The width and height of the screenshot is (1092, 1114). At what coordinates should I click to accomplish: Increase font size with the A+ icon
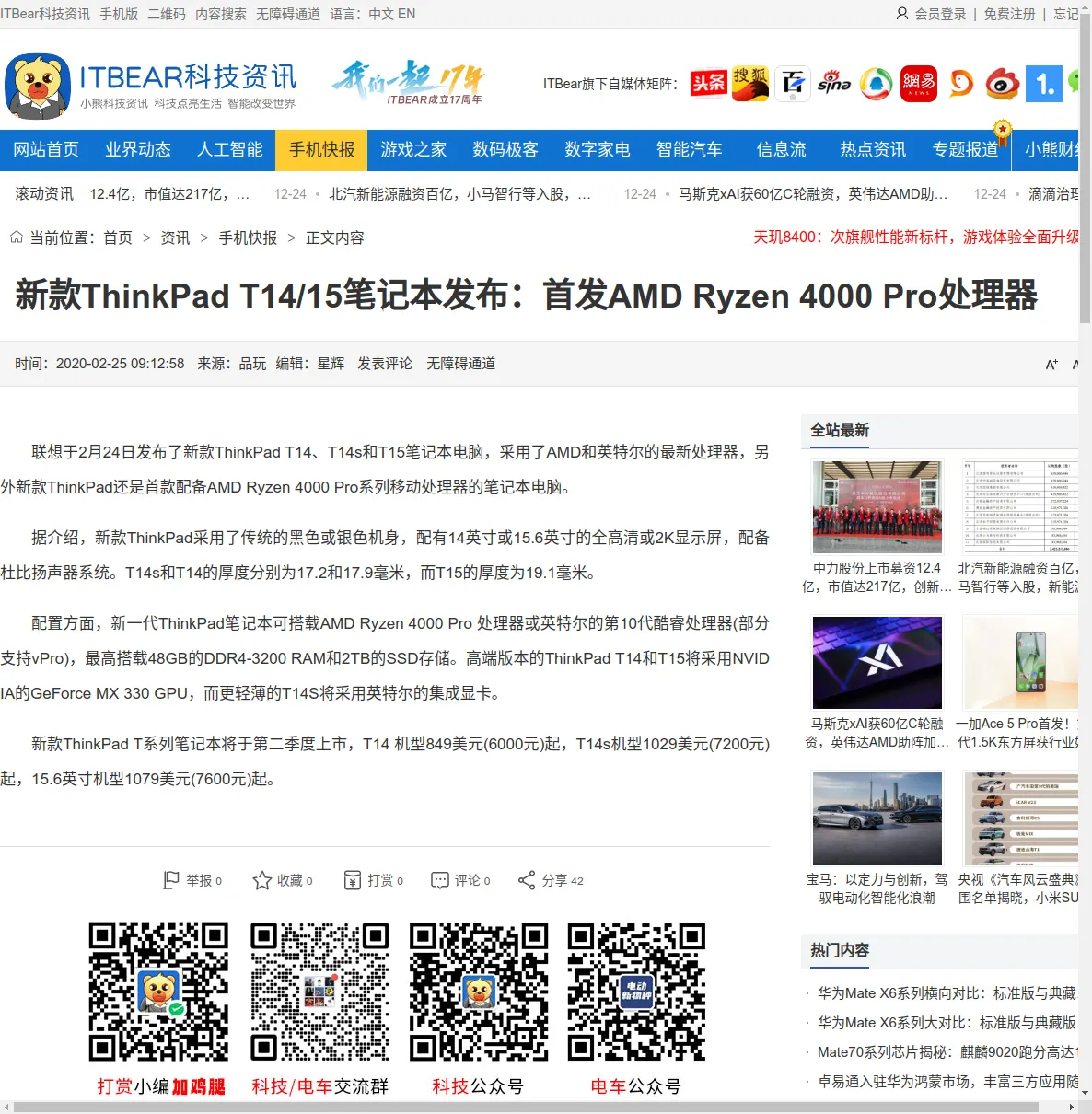point(1051,365)
